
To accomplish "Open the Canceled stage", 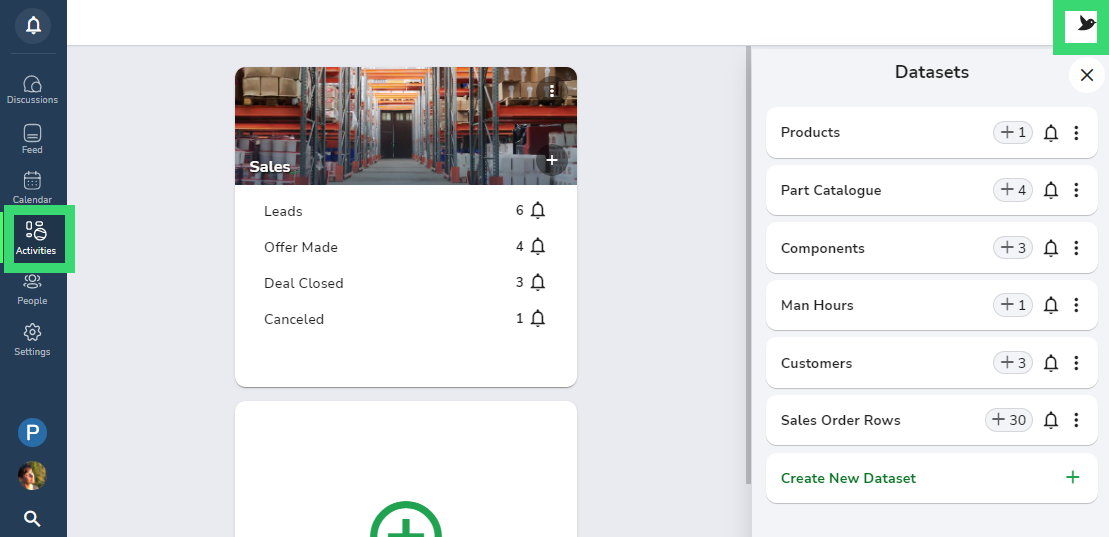I will (294, 319).
